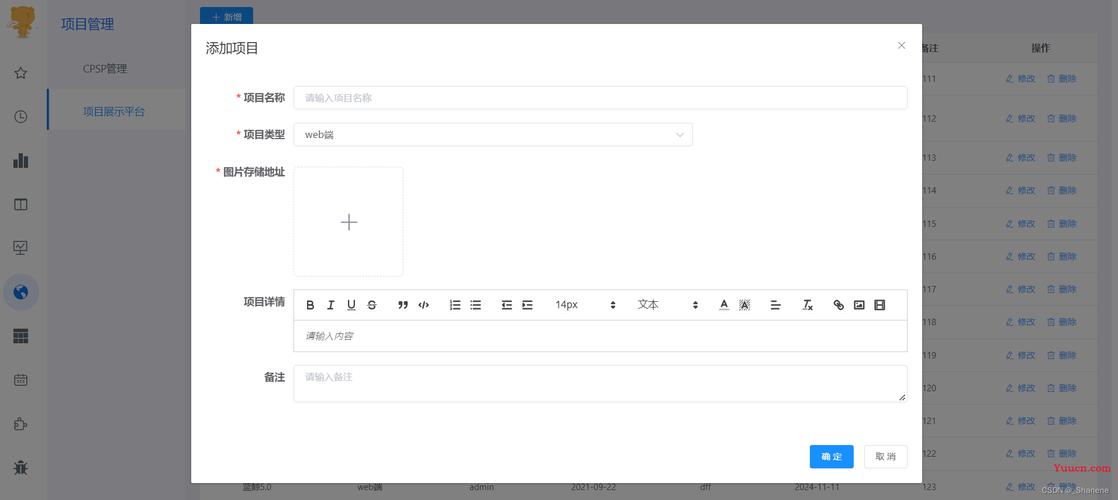Open the text color picker

[x=724, y=305]
